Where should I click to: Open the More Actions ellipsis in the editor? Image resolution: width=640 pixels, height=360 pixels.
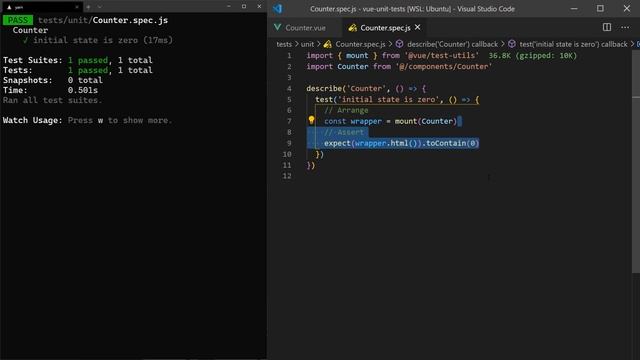(x=625, y=27)
